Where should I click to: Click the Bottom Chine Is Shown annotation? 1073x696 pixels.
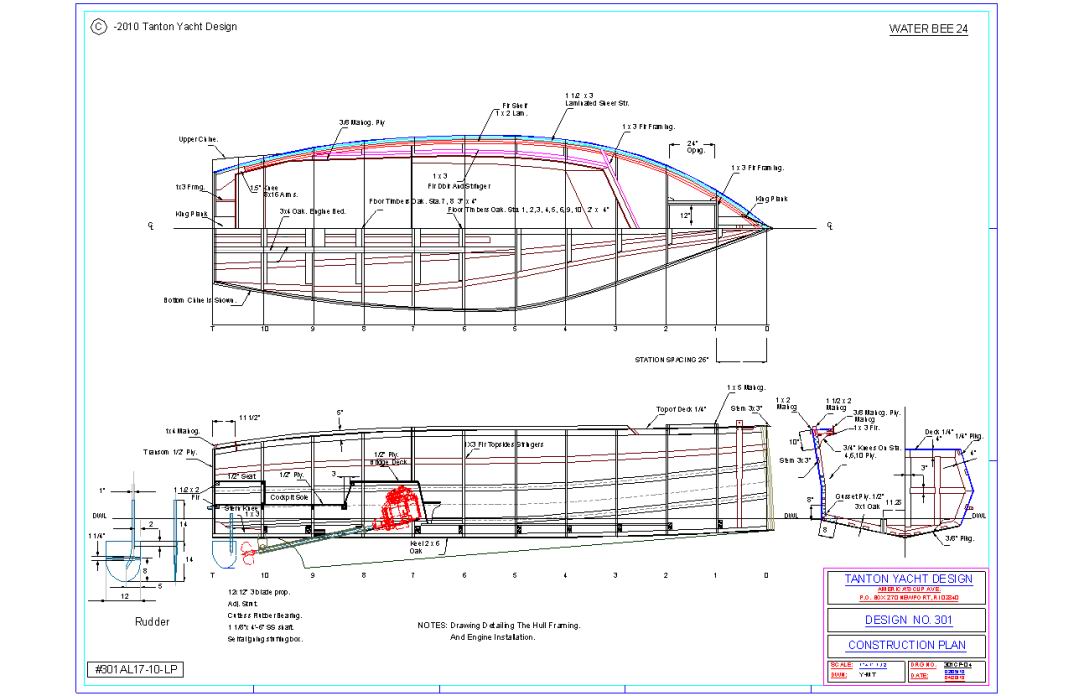200,300
